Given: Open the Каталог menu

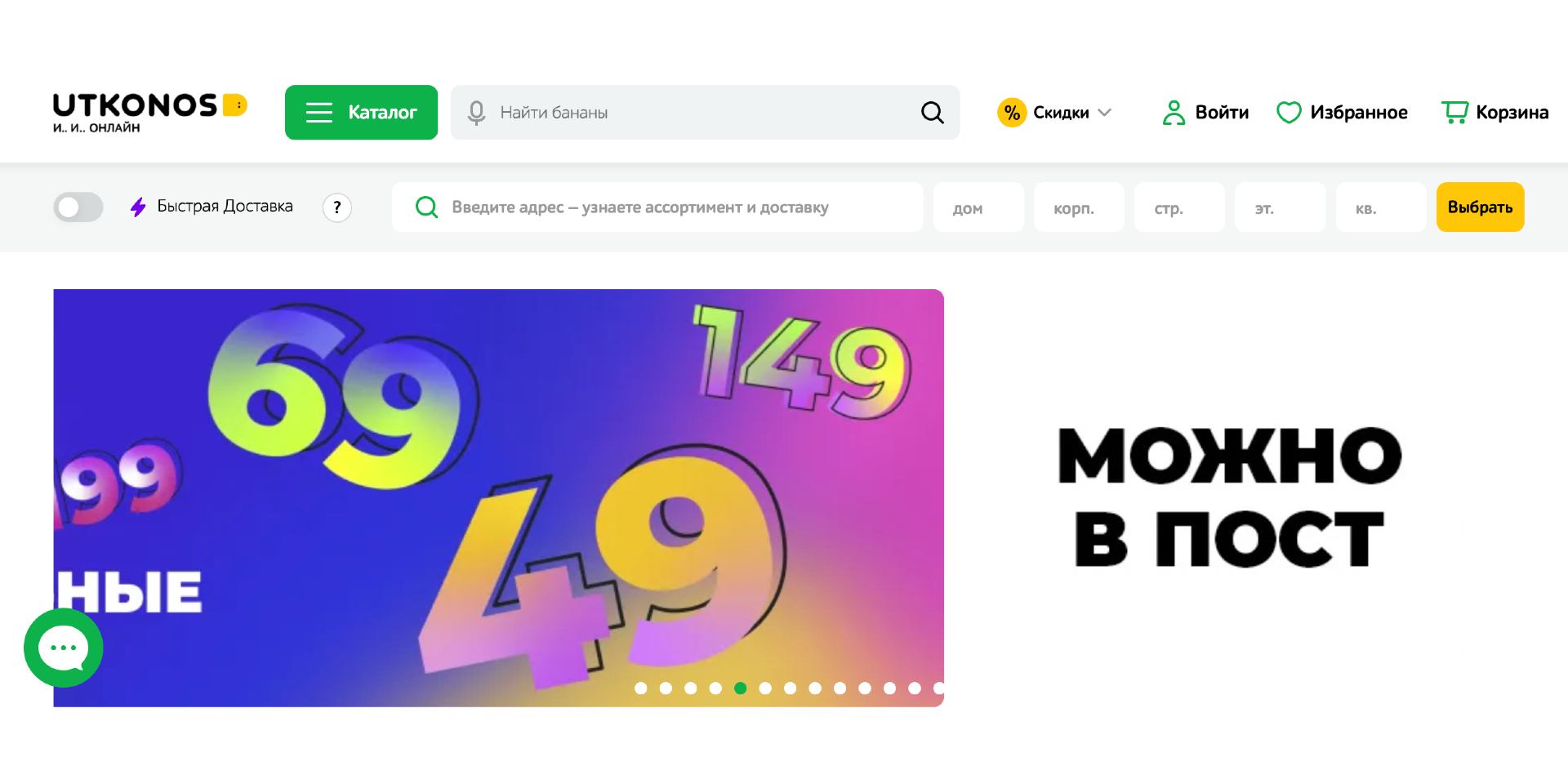Looking at the screenshot, I should point(361,113).
